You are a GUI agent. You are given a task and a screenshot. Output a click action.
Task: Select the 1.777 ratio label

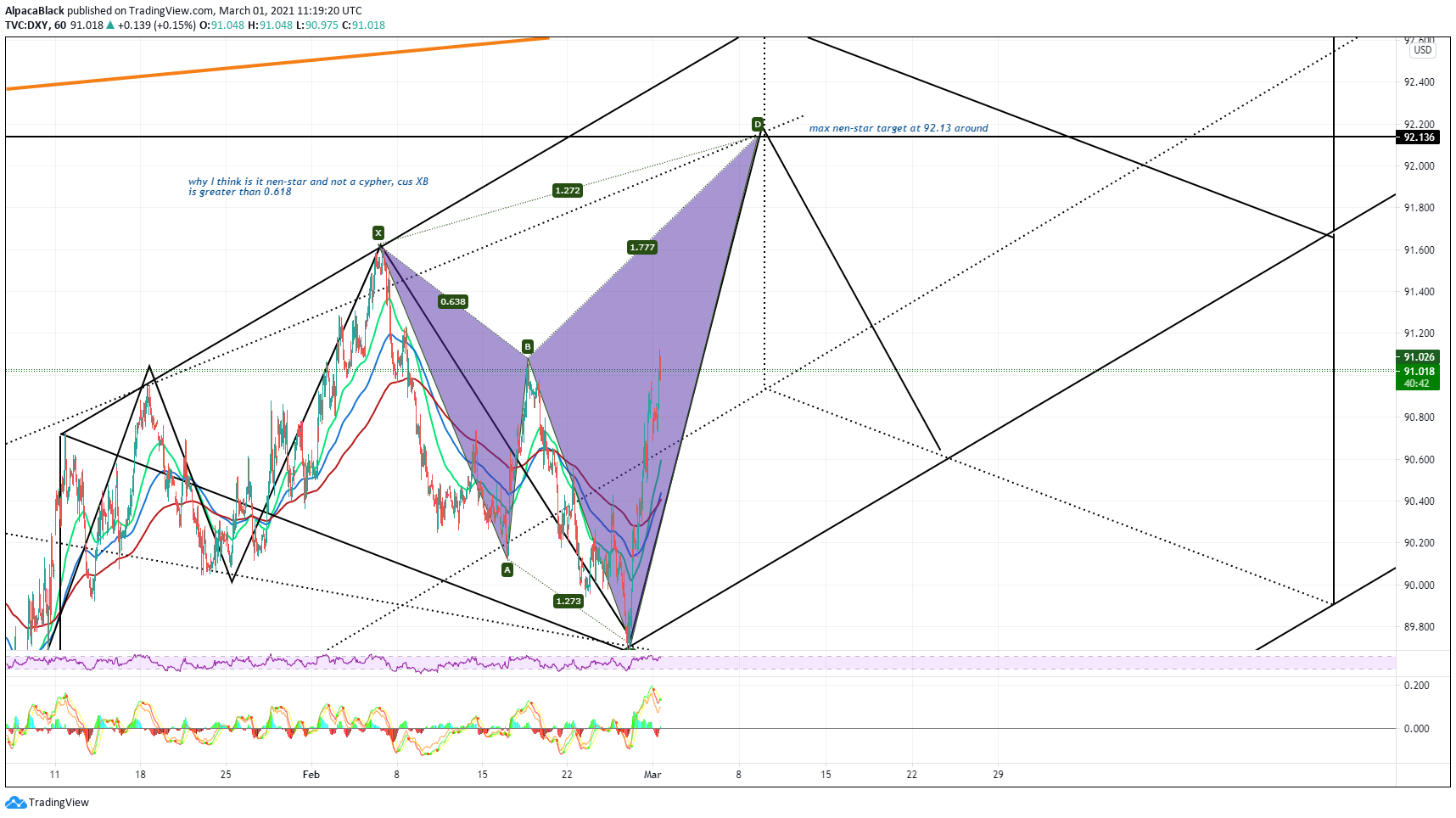(642, 247)
